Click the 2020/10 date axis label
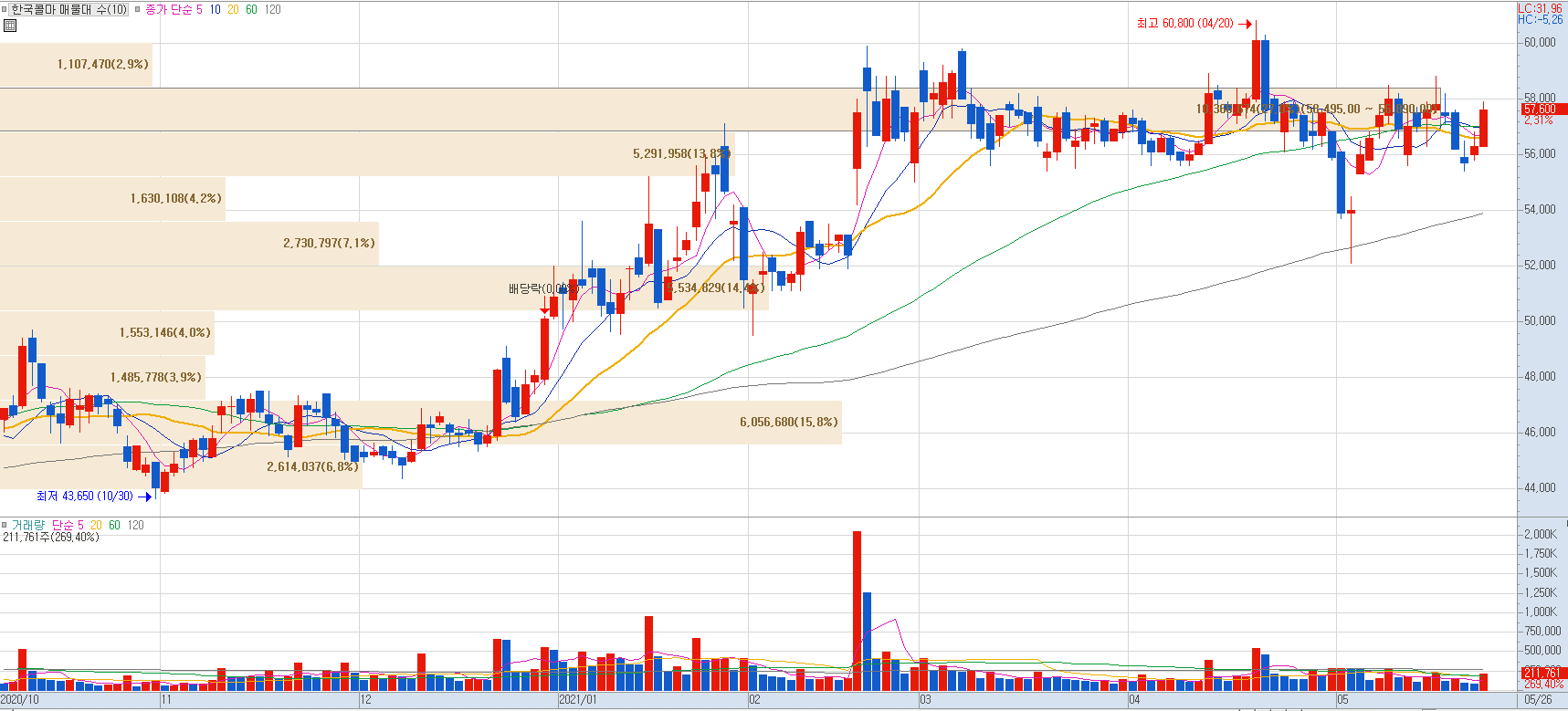The height and width of the screenshot is (711, 1568). (x=19, y=700)
